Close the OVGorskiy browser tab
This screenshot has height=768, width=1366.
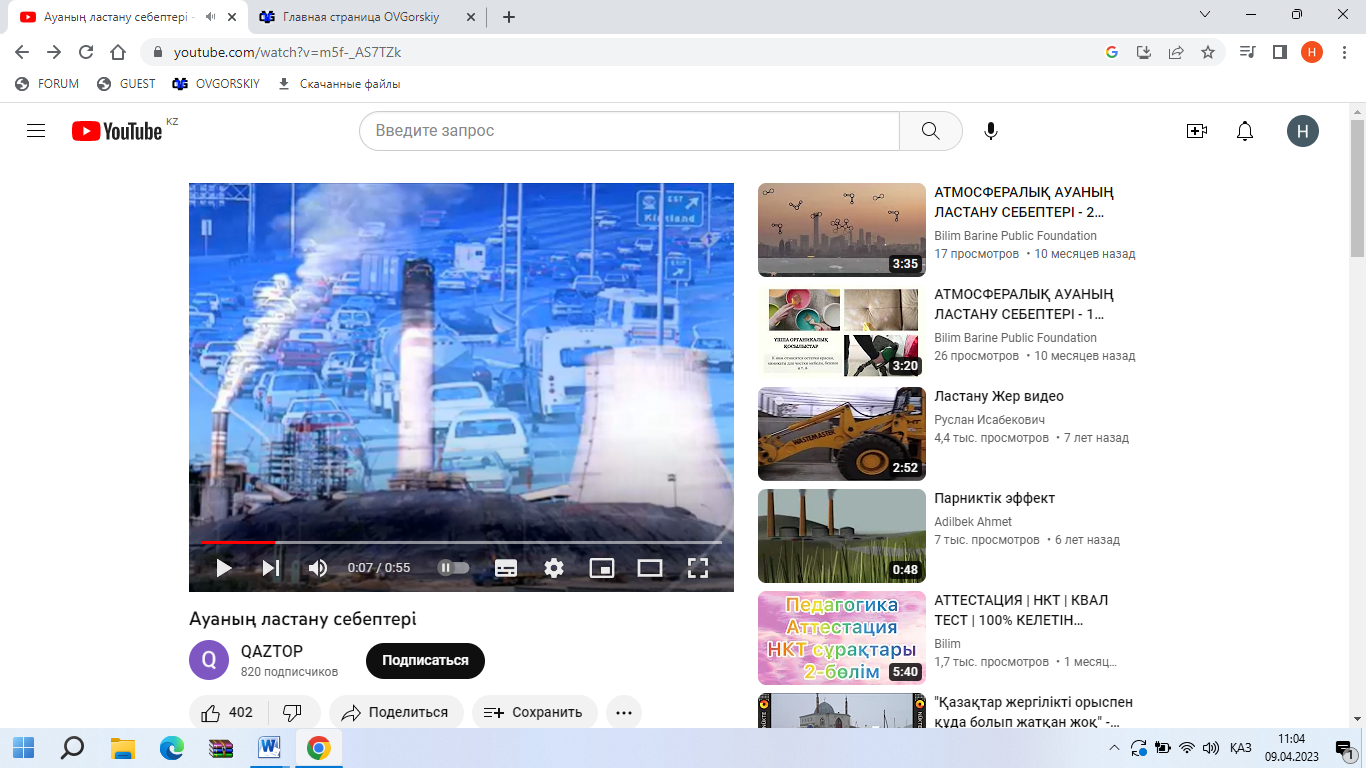(x=473, y=17)
